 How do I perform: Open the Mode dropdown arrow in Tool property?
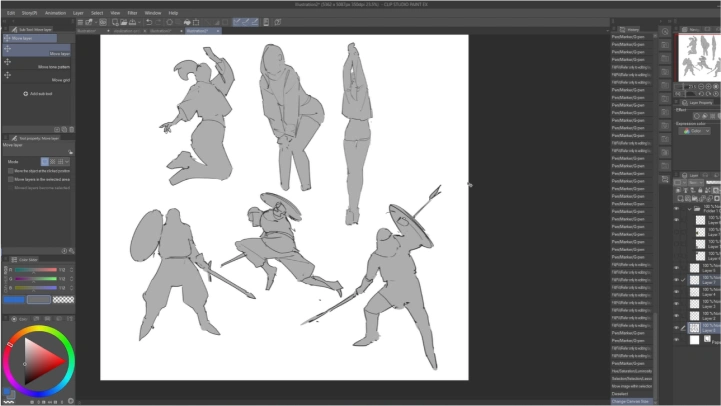point(67,162)
